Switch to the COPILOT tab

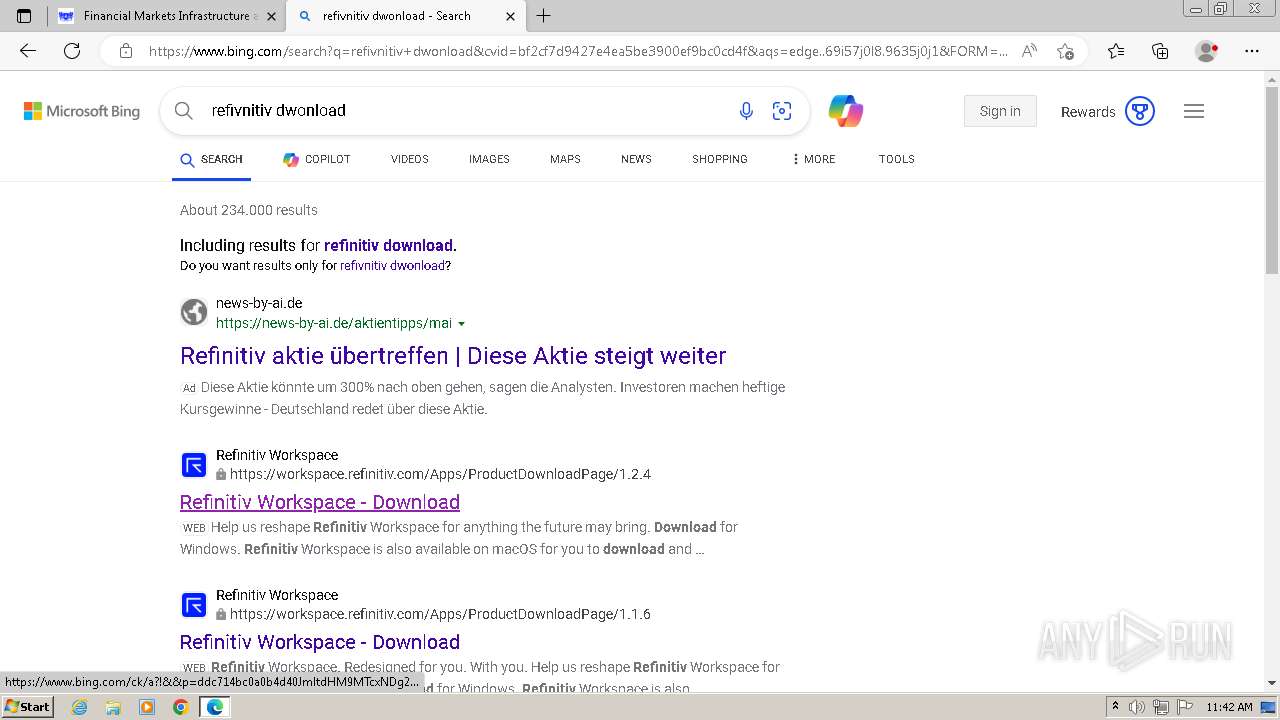[317, 159]
